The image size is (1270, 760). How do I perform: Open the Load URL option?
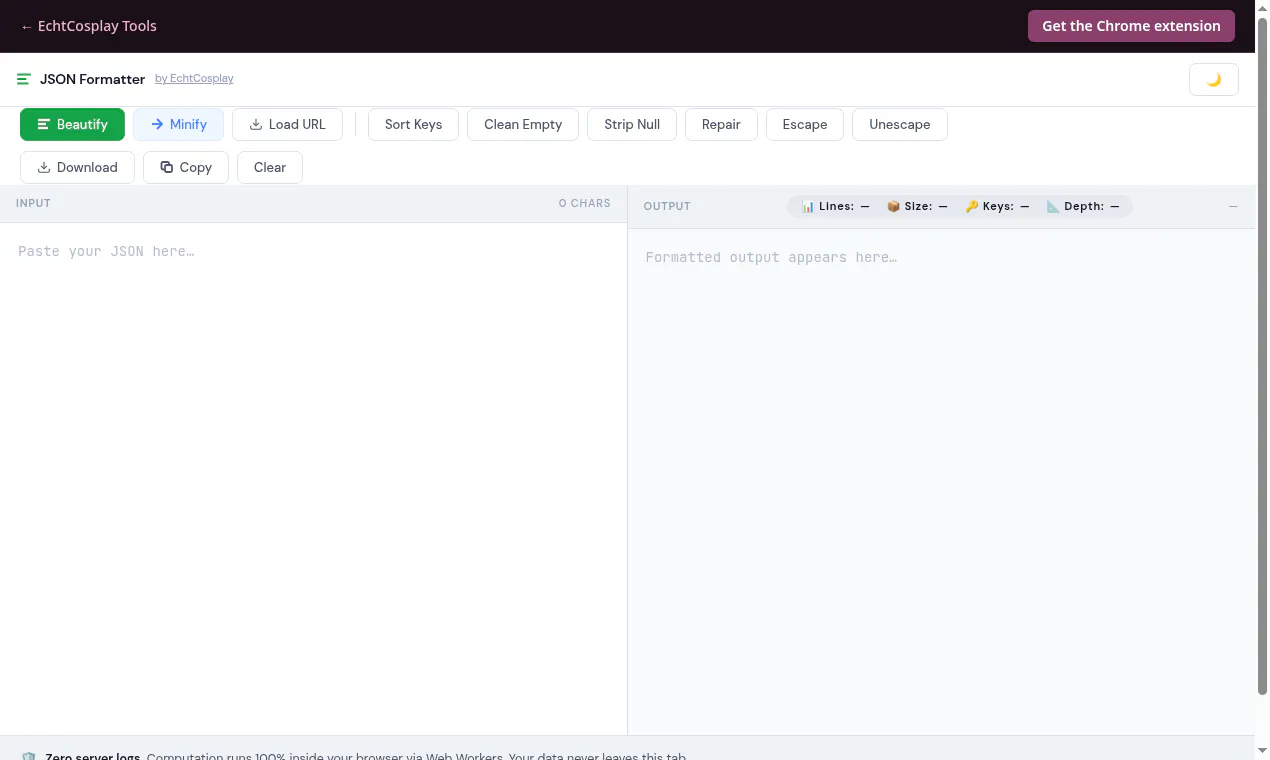pos(287,124)
